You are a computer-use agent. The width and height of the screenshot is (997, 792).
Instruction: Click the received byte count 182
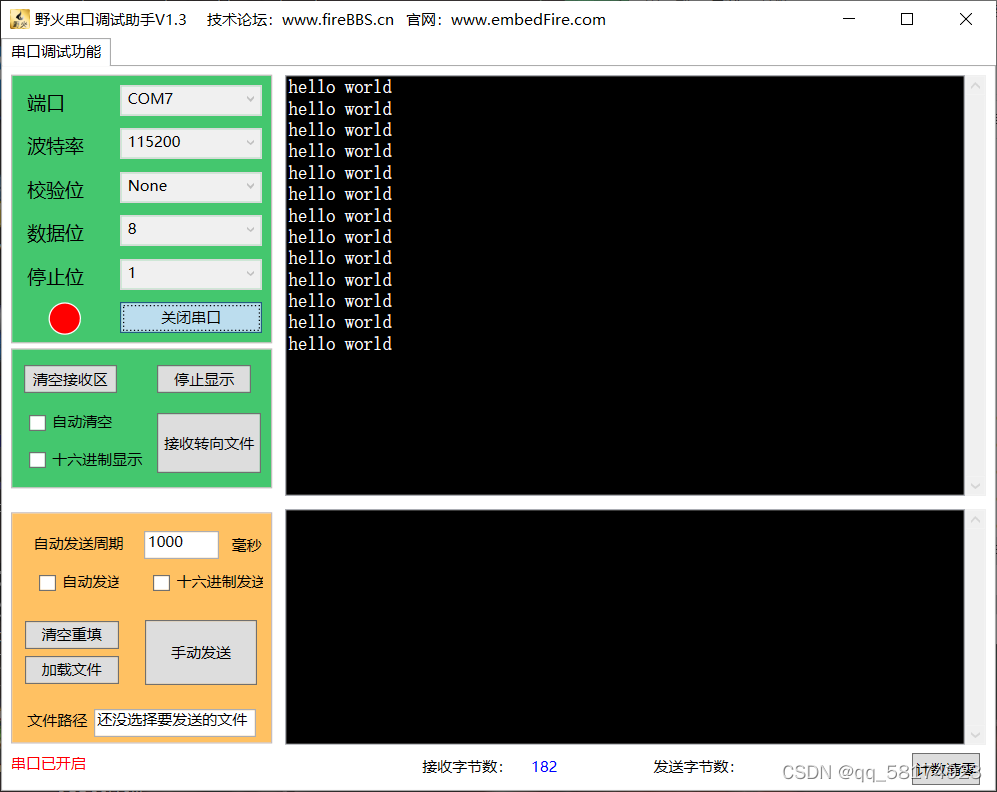point(544,767)
